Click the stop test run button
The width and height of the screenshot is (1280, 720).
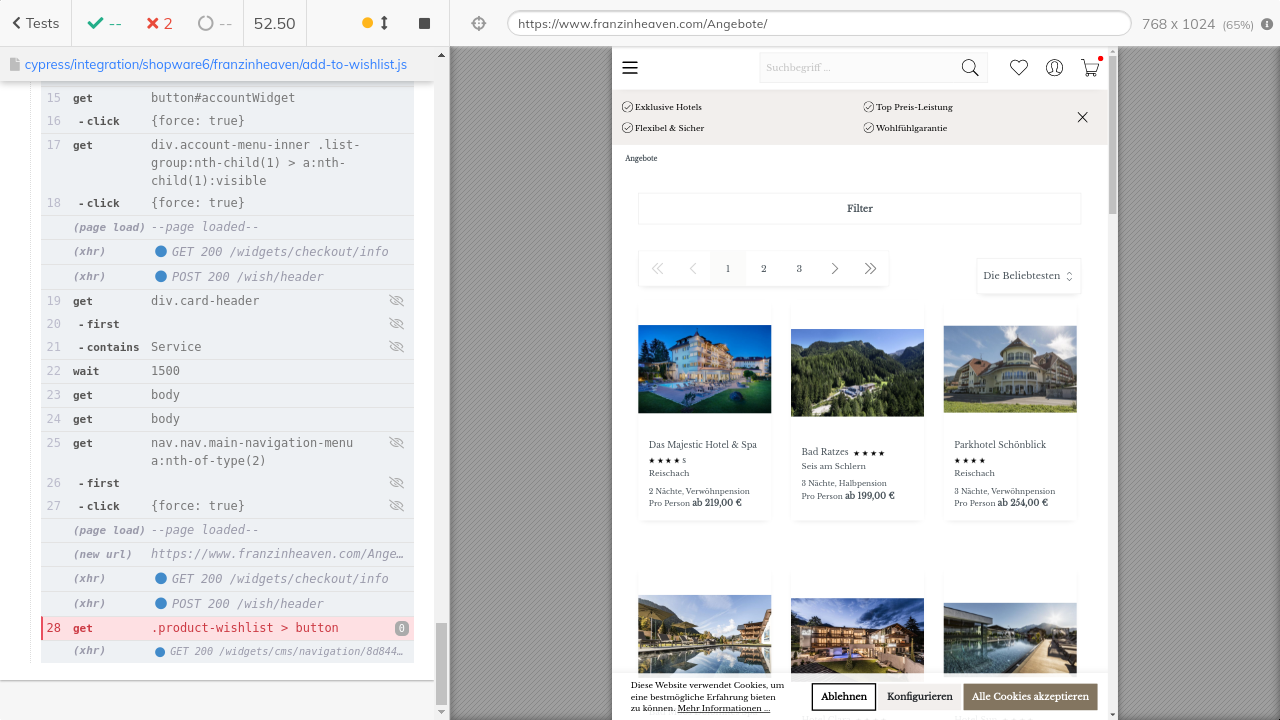(424, 23)
